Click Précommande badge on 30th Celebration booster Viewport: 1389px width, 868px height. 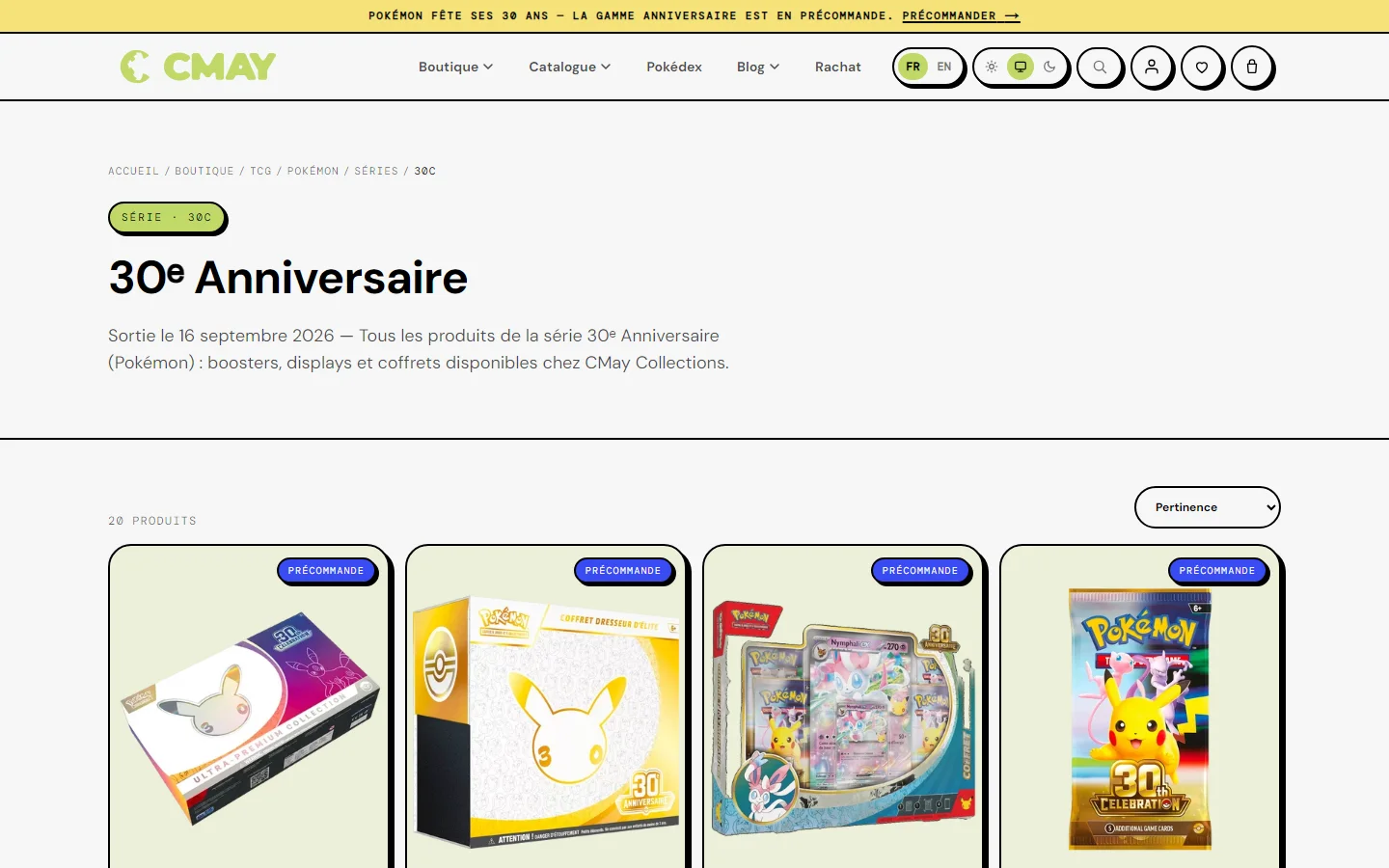point(1217,571)
